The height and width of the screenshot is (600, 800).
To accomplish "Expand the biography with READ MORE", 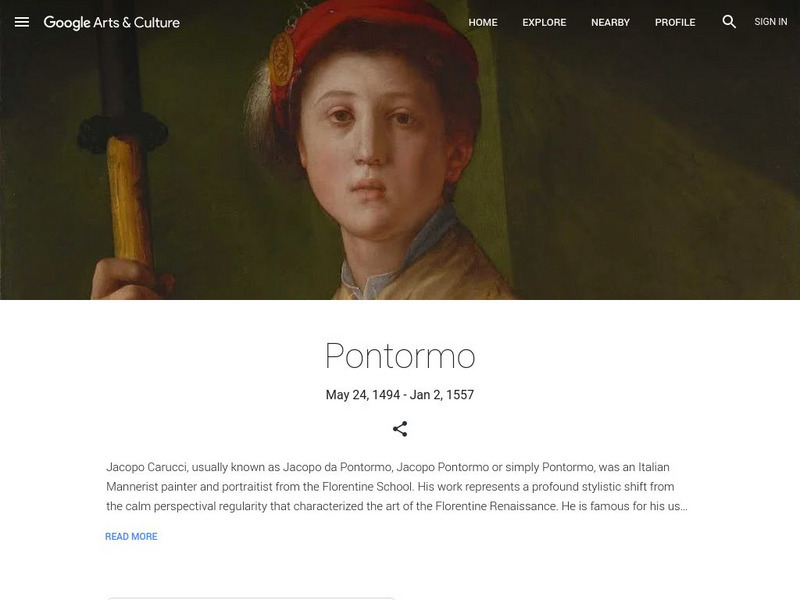I will [x=131, y=537].
